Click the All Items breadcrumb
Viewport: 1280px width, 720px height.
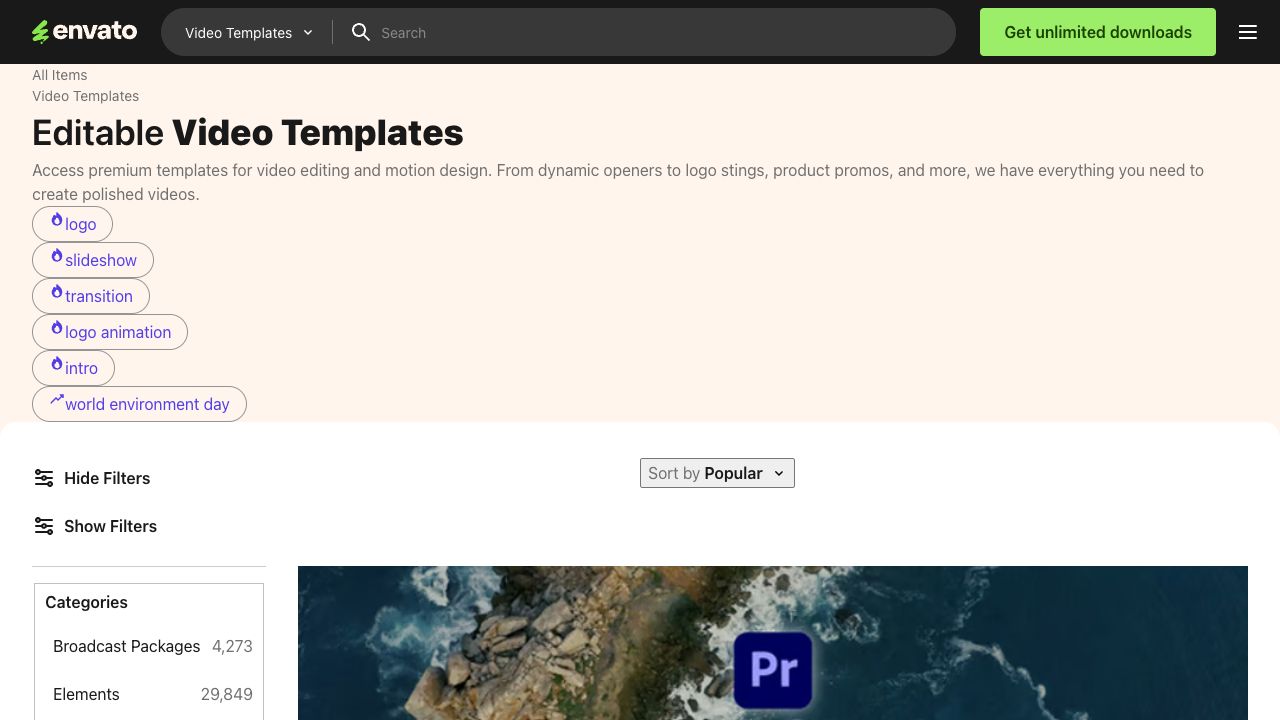pos(60,75)
